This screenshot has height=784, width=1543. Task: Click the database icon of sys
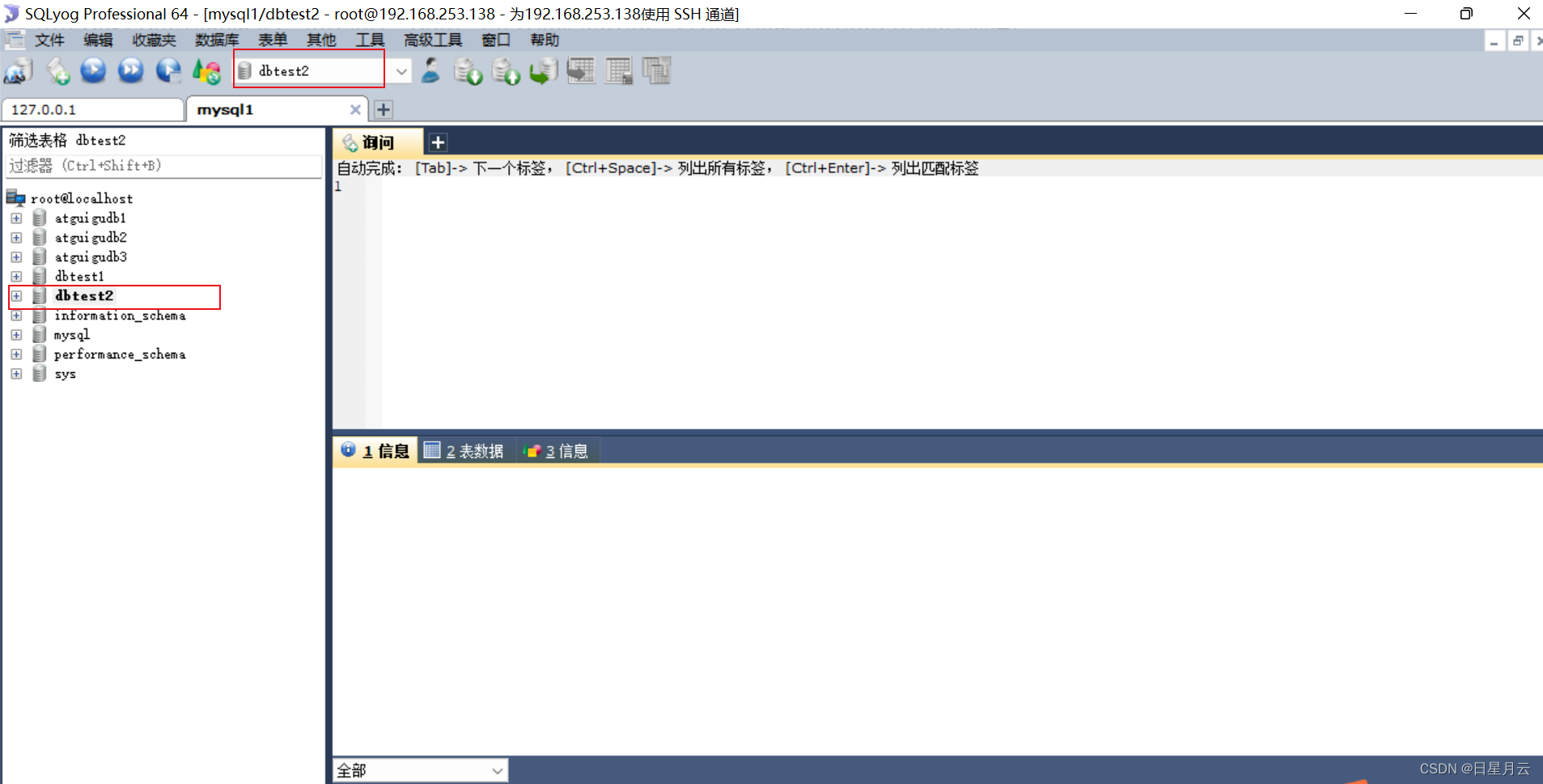coord(40,374)
